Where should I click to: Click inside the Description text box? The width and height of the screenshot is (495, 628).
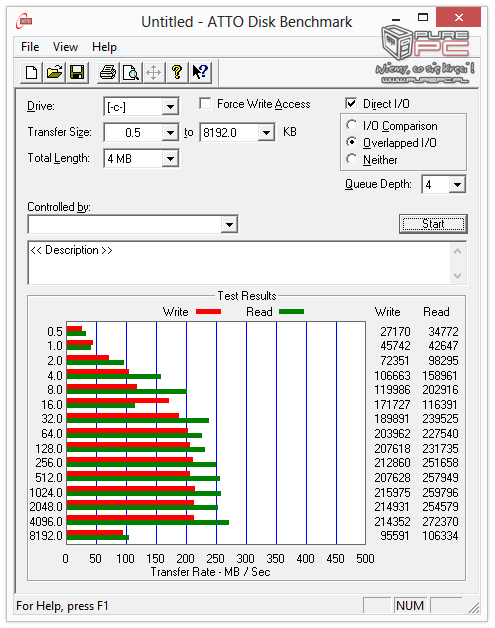[239, 263]
